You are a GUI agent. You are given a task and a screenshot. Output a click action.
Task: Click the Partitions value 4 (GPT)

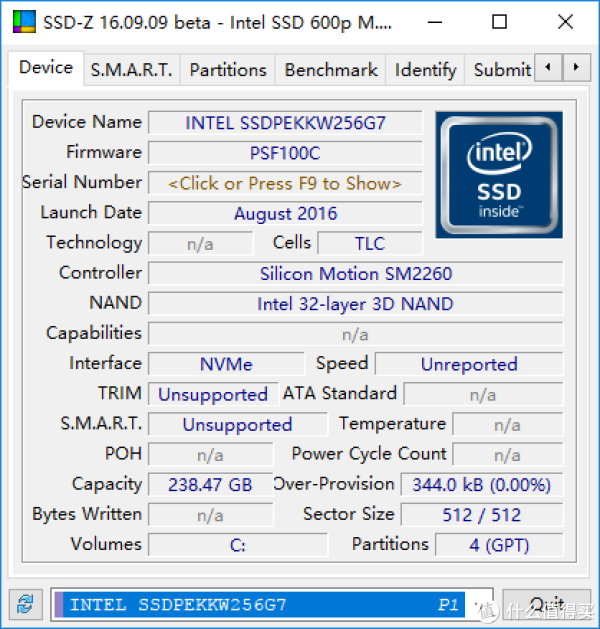click(499, 545)
